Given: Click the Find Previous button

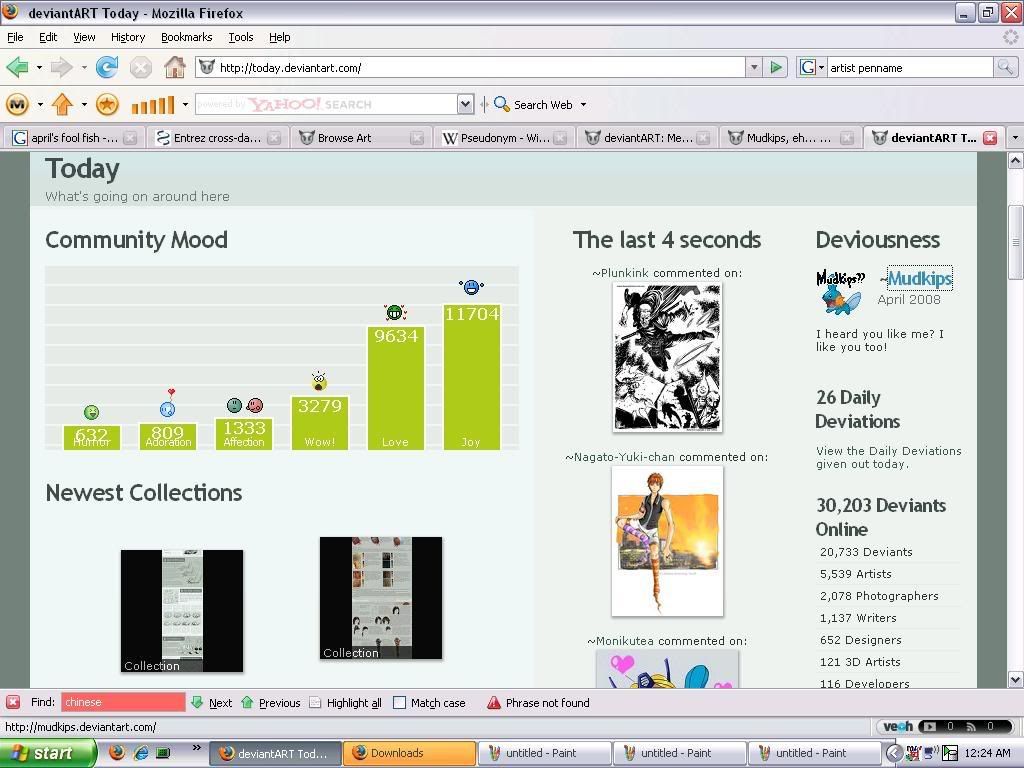Looking at the screenshot, I should (x=270, y=703).
